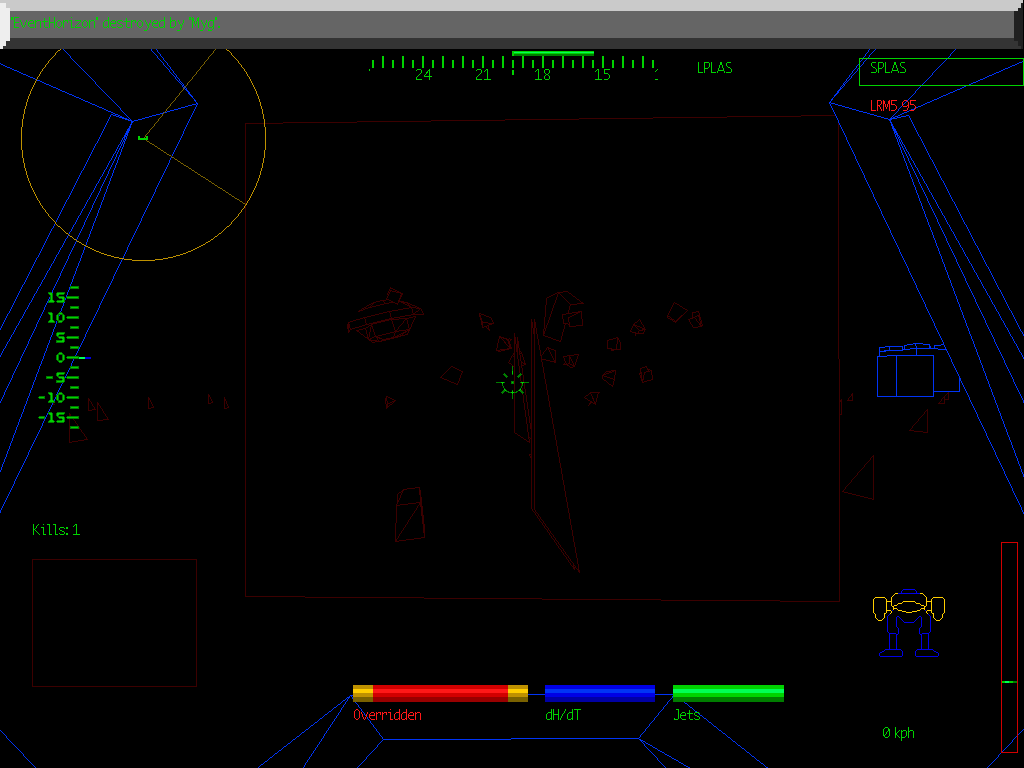The width and height of the screenshot is (1024, 768).
Task: Select the SPLAS weapon box
Action: point(939,71)
